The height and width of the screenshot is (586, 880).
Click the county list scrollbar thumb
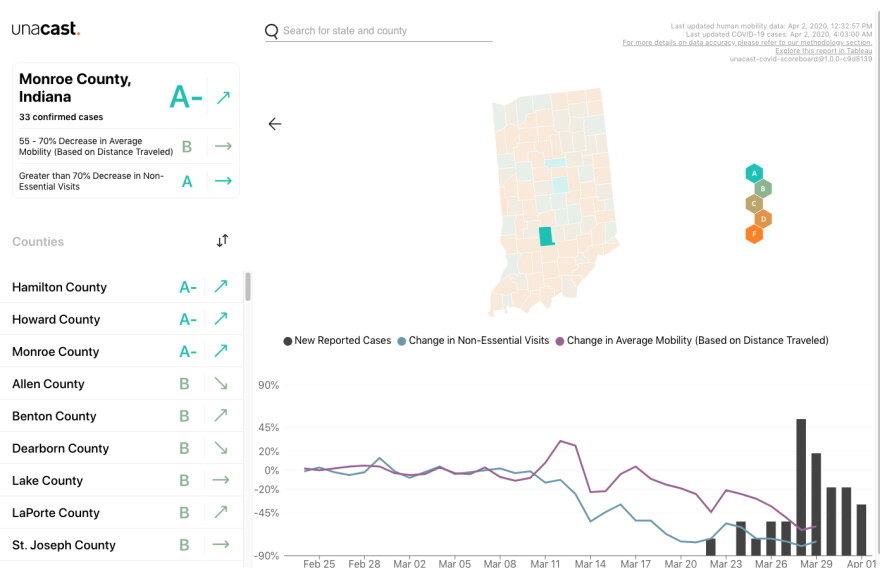point(248,287)
